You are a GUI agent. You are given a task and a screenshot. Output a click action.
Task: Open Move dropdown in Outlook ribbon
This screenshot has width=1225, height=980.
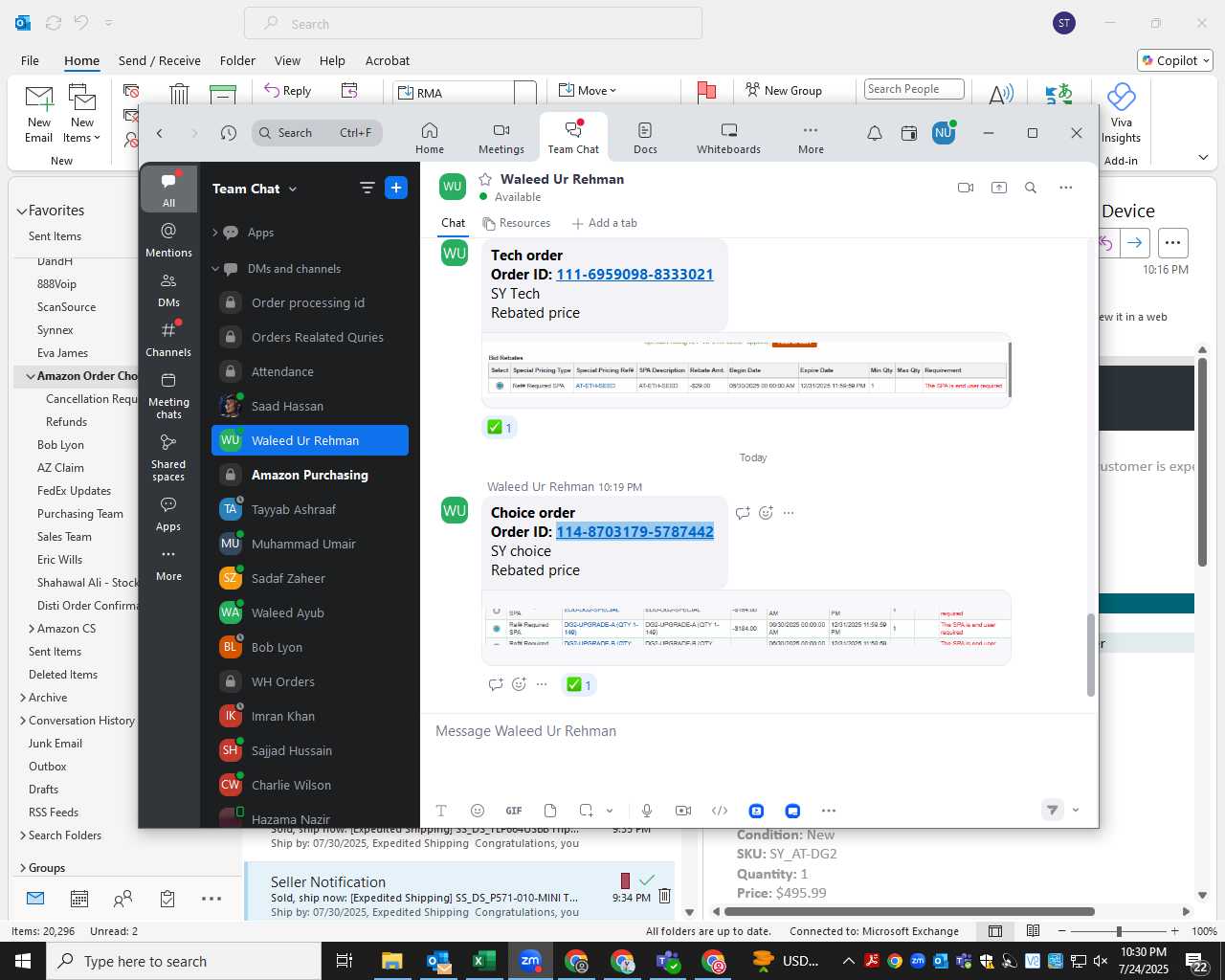click(589, 91)
